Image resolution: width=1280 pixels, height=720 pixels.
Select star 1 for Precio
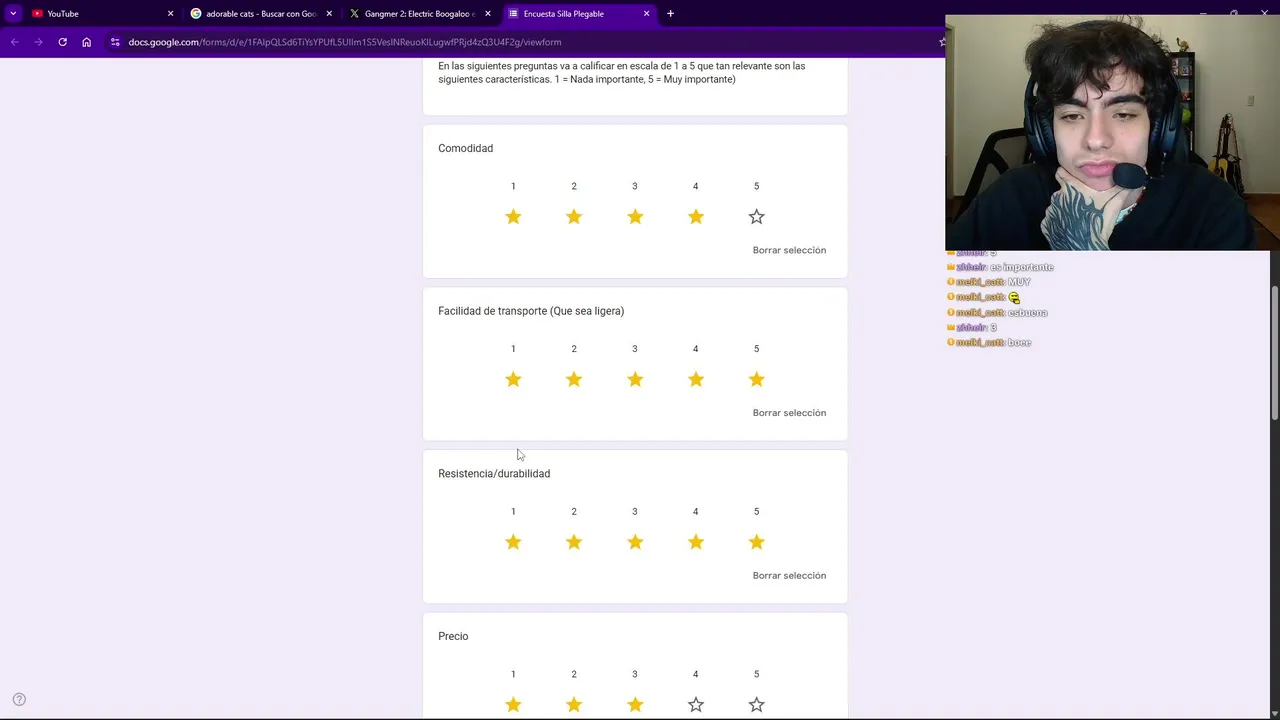click(513, 705)
